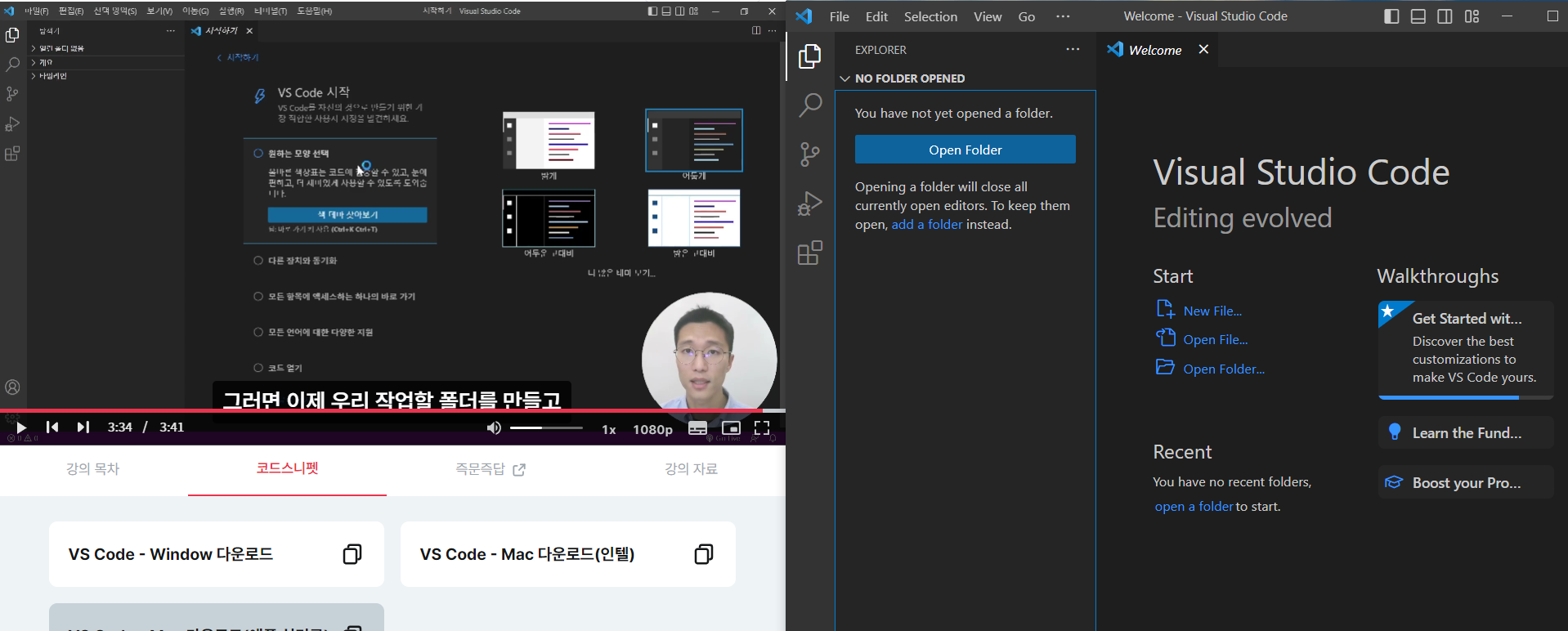Change the 1x playback speed
The image size is (1568, 631).
pos(609,430)
